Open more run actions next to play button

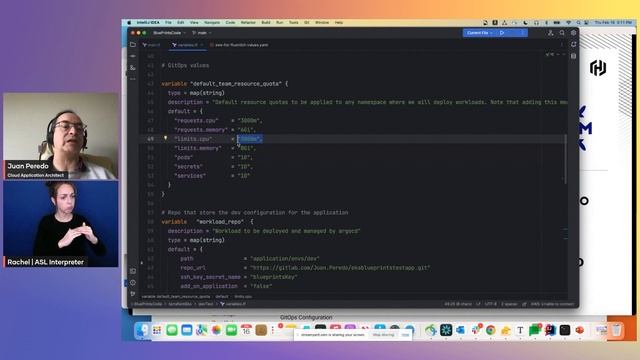[522, 33]
